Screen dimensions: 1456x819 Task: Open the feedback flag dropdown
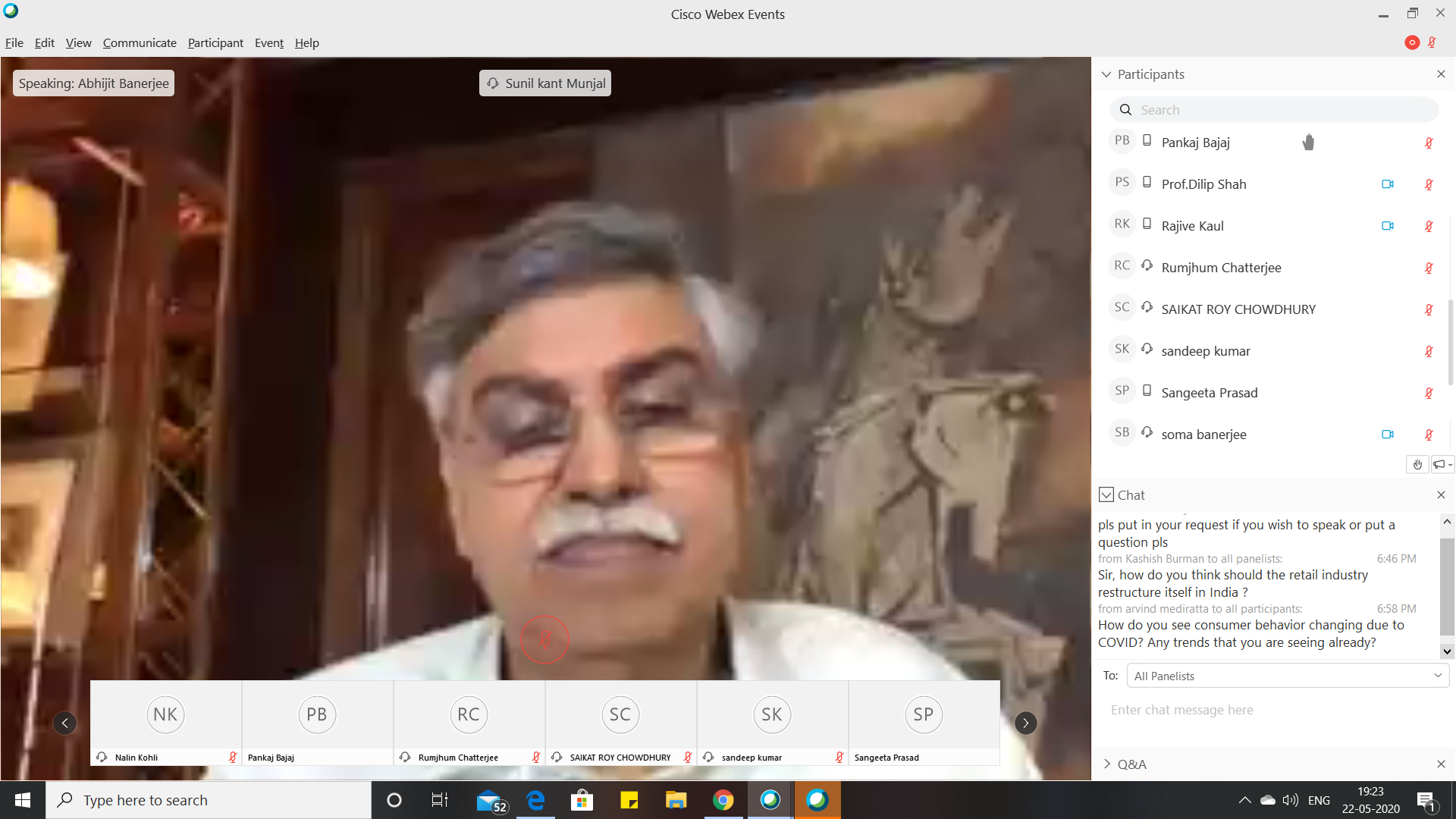[x=1442, y=465]
